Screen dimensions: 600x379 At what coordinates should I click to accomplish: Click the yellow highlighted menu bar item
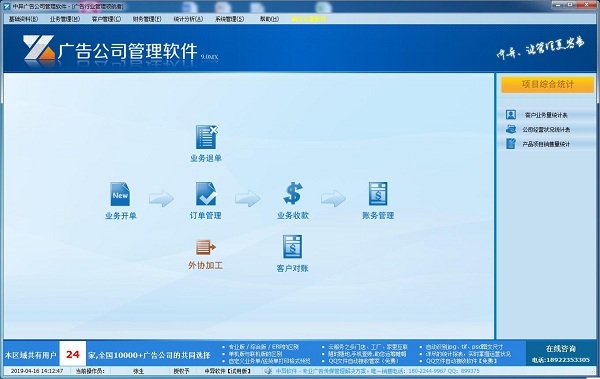(x=308, y=19)
